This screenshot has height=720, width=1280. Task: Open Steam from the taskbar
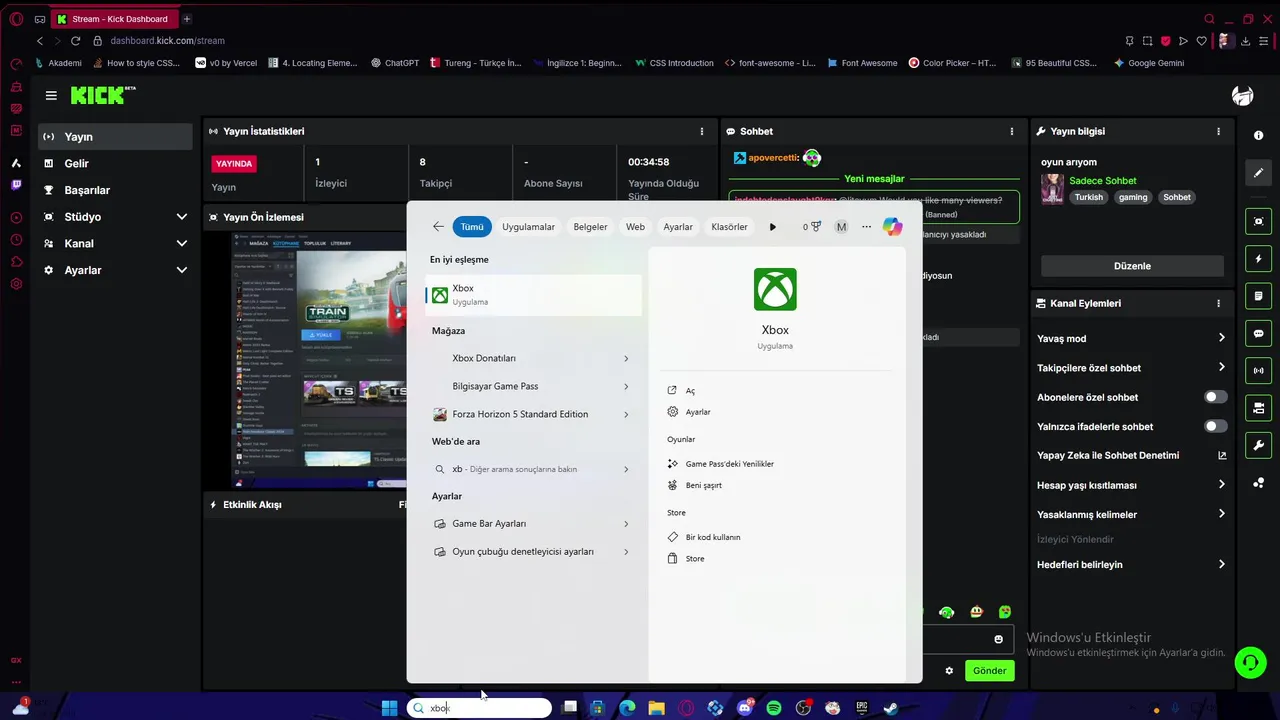point(890,708)
